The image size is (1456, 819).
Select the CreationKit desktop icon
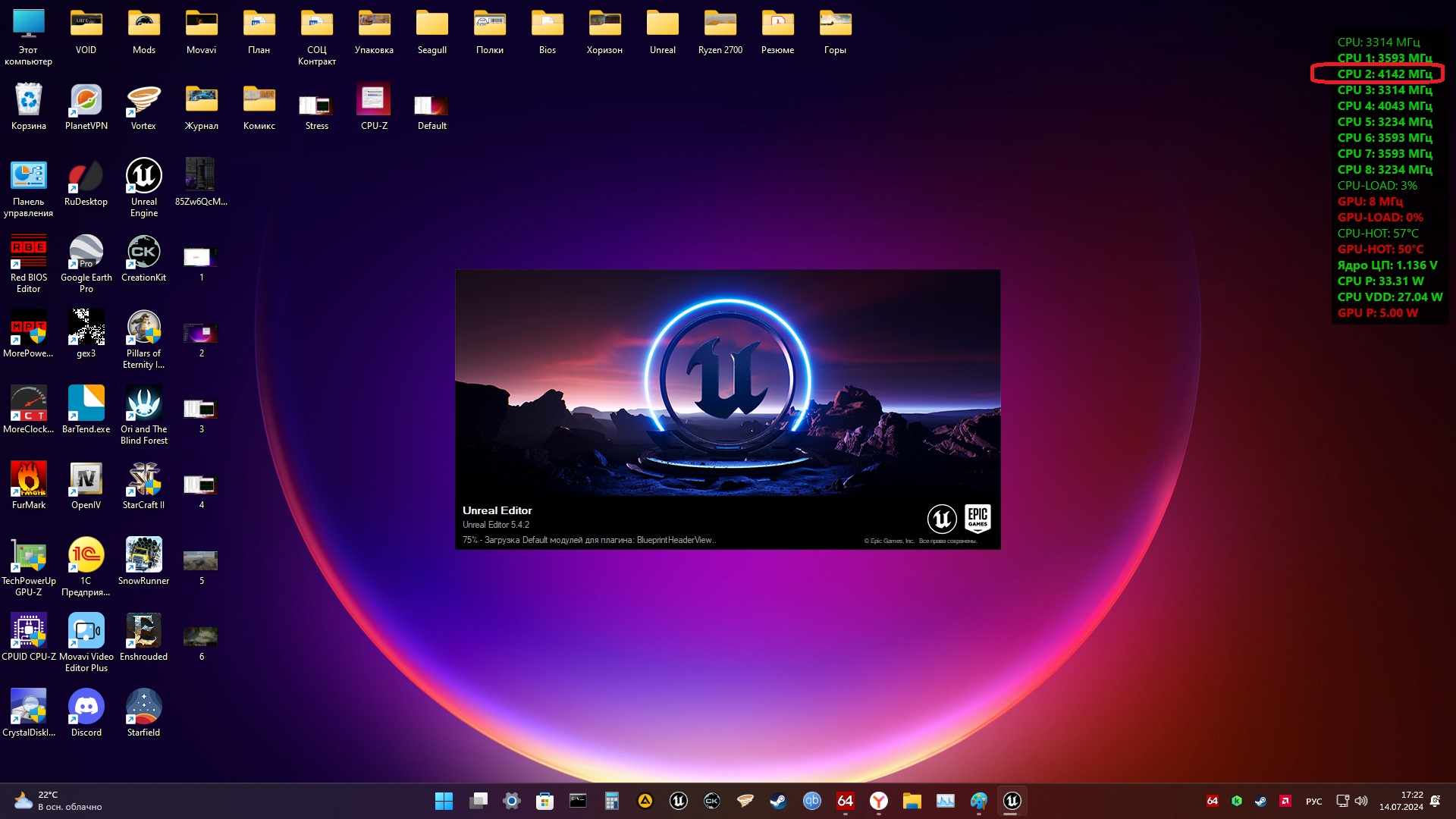tap(143, 253)
